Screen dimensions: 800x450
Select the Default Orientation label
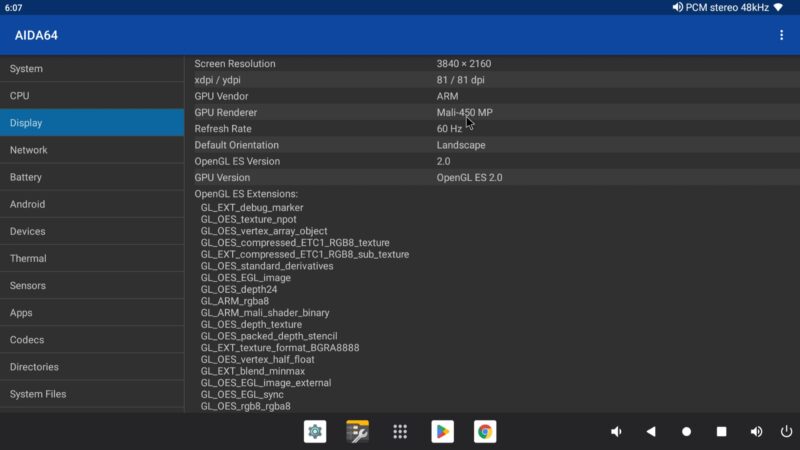(x=237, y=145)
